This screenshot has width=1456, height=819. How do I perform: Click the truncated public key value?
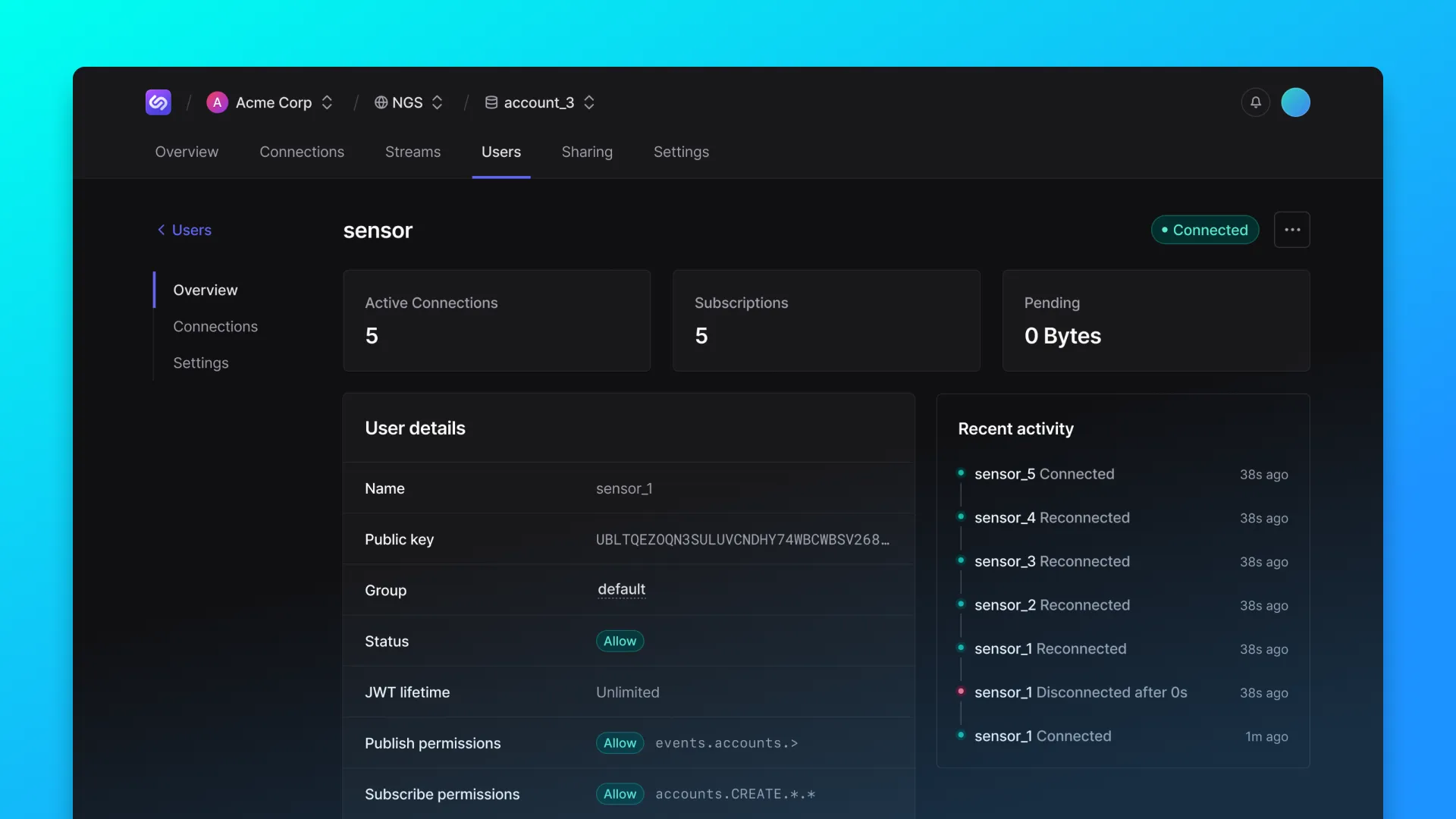(742, 539)
